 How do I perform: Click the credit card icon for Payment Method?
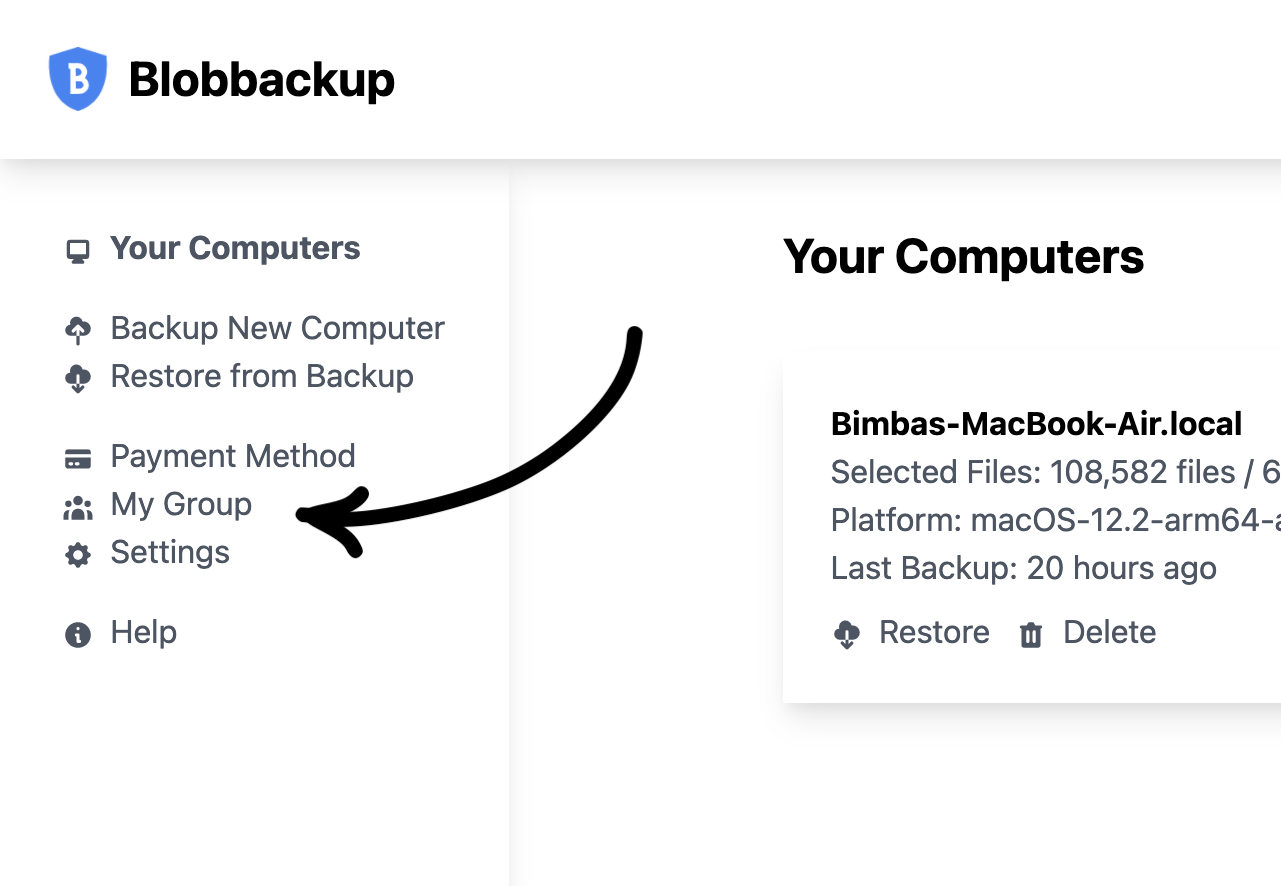pyautogui.click(x=78, y=458)
